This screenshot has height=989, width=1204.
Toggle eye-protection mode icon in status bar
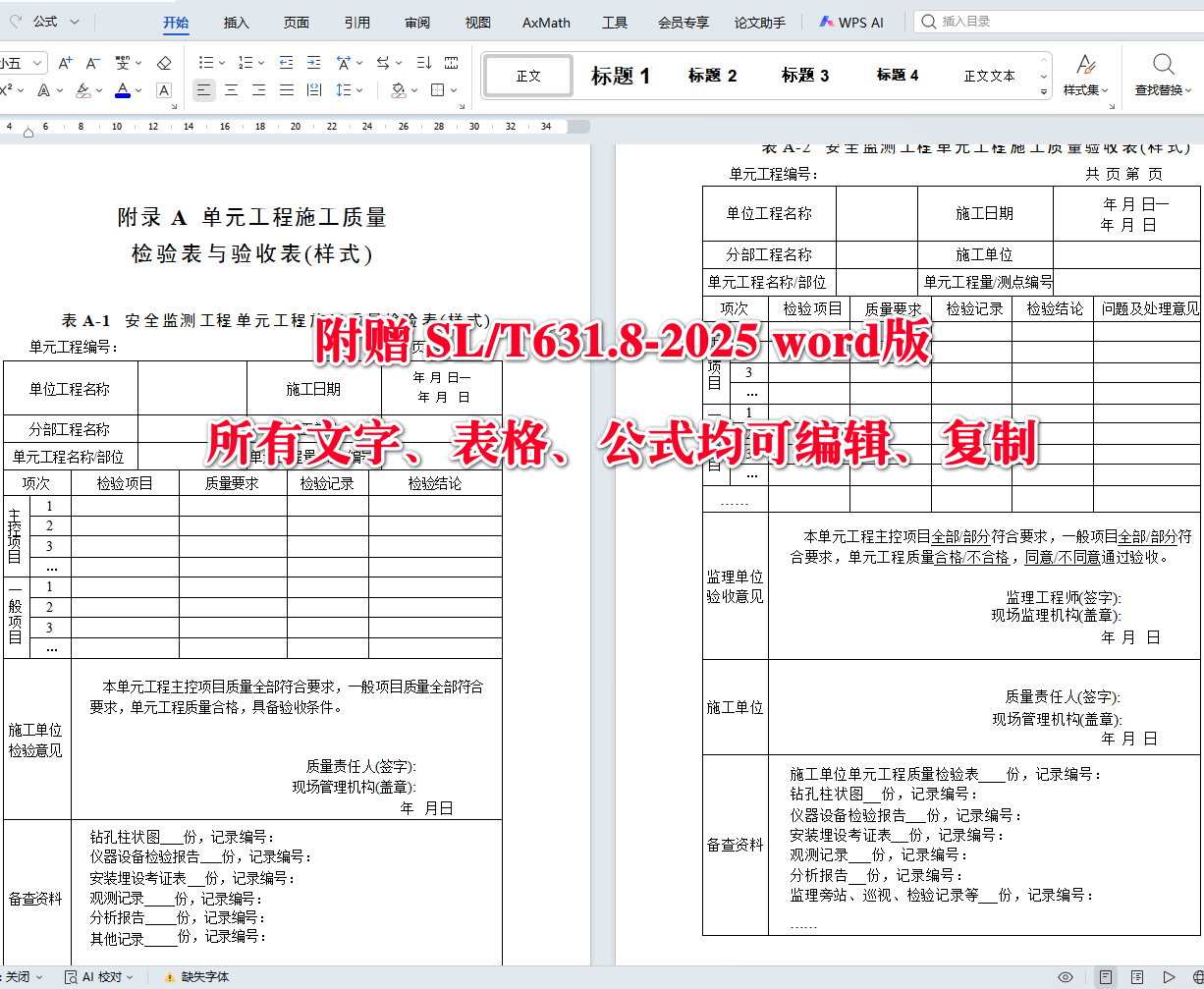(x=1065, y=977)
